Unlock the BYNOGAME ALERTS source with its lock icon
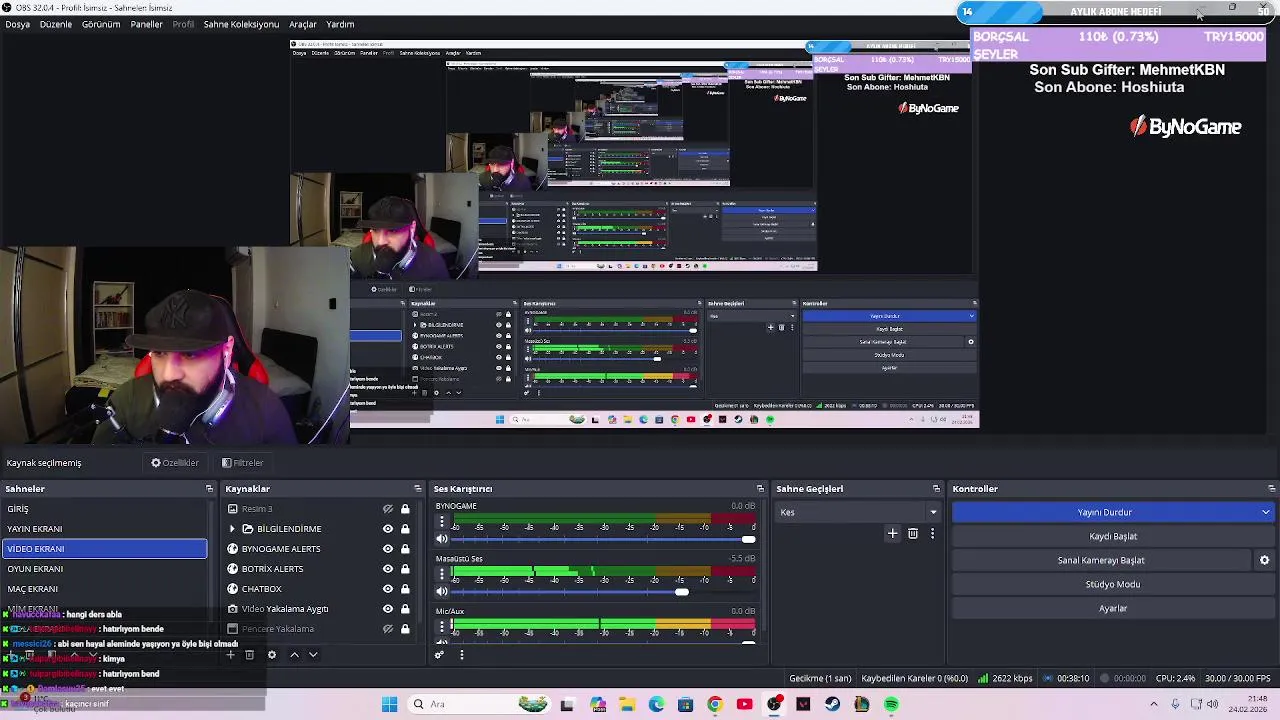This screenshot has width=1280, height=720. point(405,549)
